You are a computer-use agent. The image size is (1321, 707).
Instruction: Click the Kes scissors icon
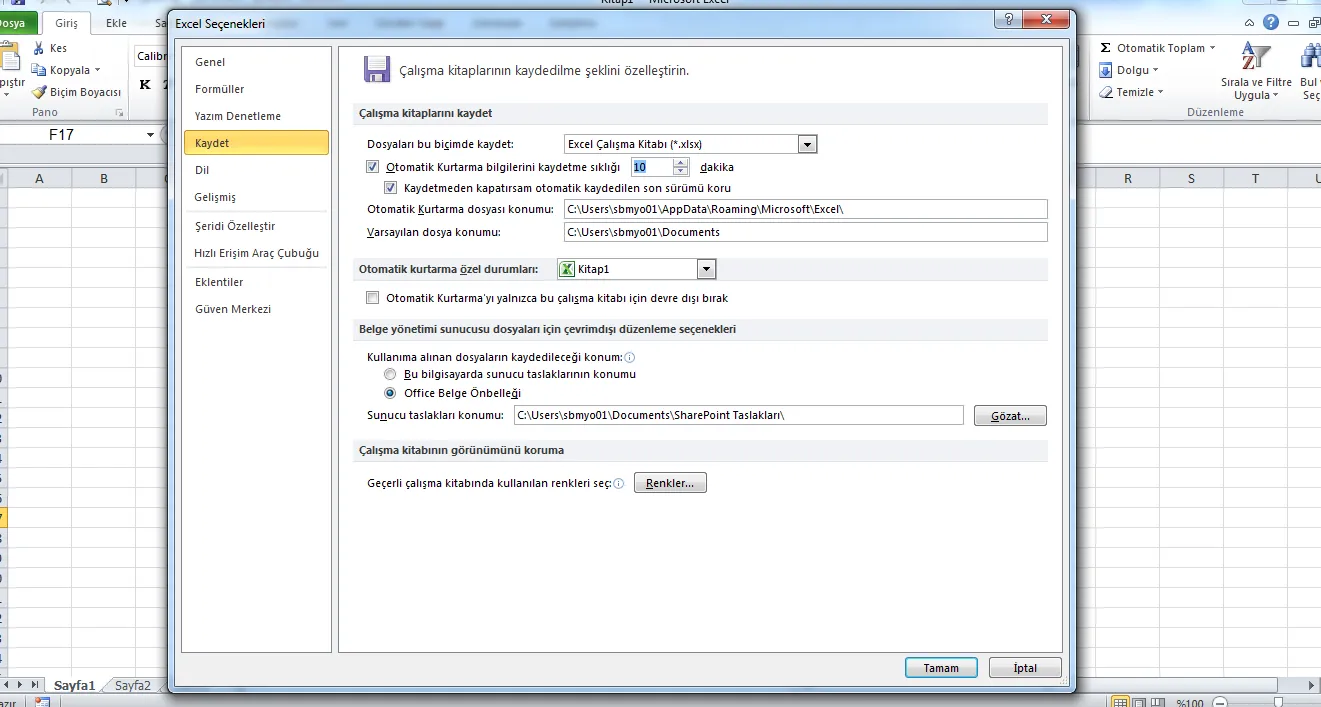(39, 48)
